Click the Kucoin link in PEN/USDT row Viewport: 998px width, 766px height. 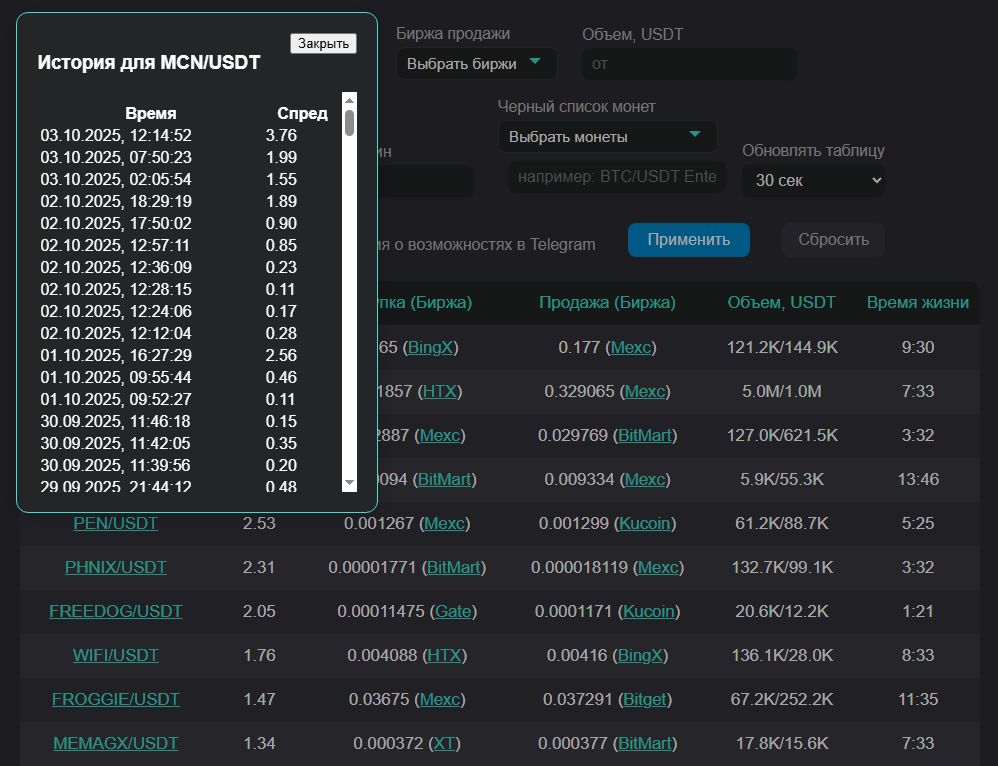pyautogui.click(x=647, y=523)
